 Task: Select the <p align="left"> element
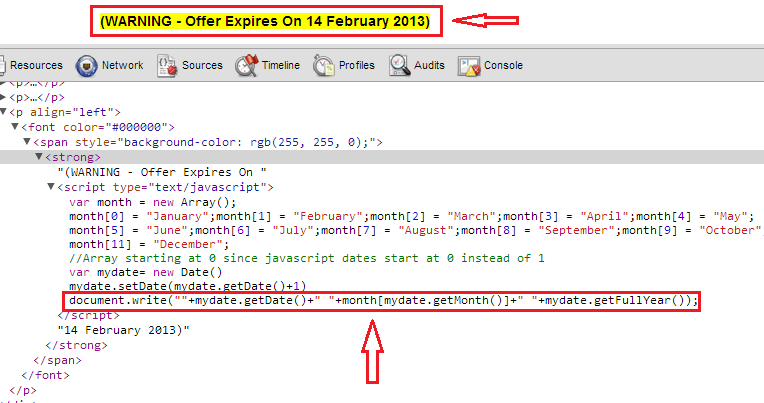(x=65, y=112)
